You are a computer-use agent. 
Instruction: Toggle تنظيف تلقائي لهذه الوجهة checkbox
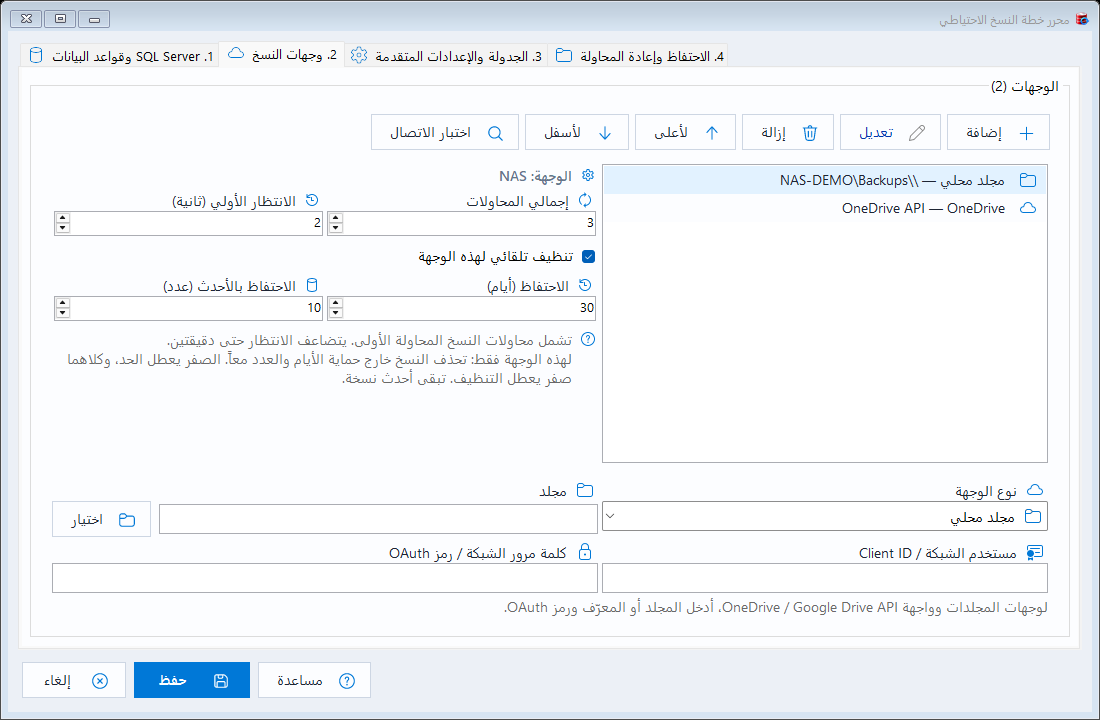coord(589,257)
